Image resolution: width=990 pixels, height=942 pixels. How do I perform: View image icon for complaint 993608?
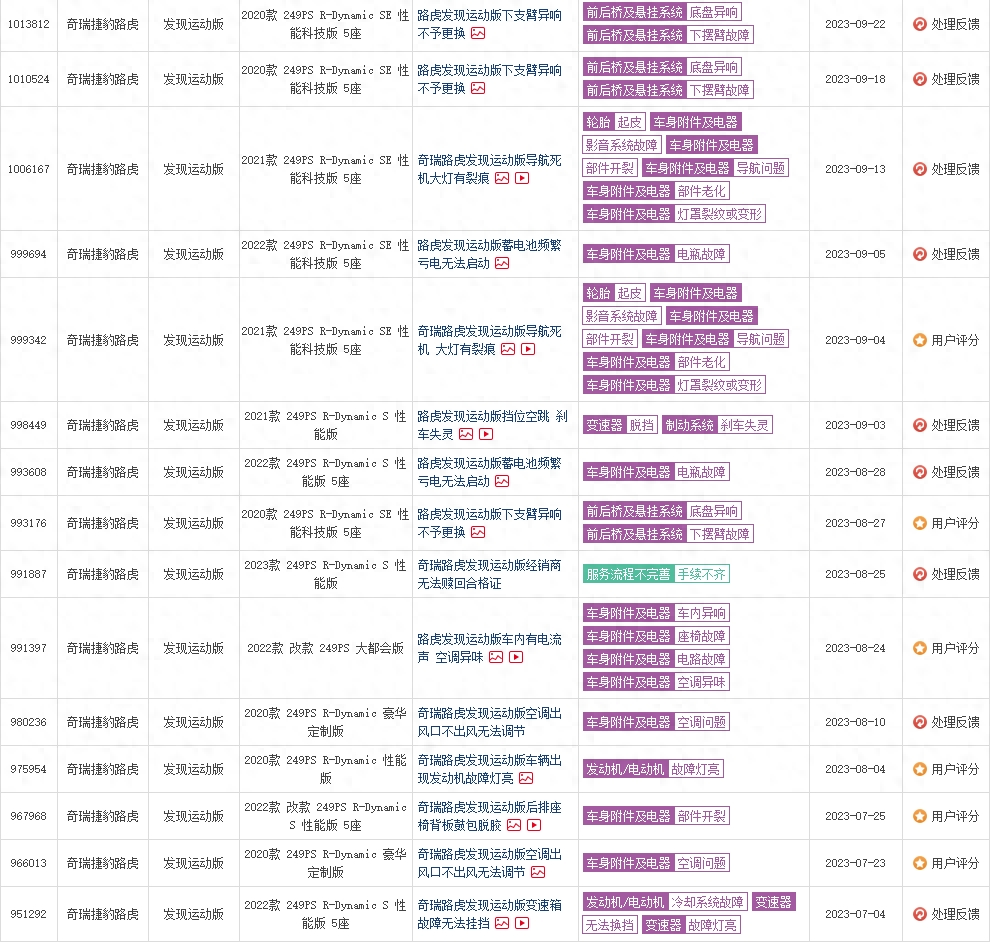click(502, 482)
